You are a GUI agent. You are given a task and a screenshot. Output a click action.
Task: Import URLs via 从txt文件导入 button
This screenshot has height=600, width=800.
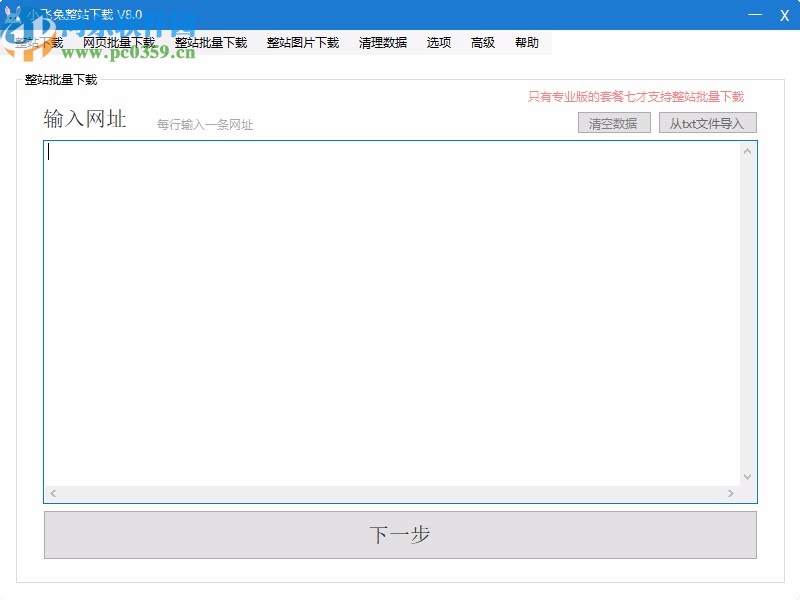708,122
